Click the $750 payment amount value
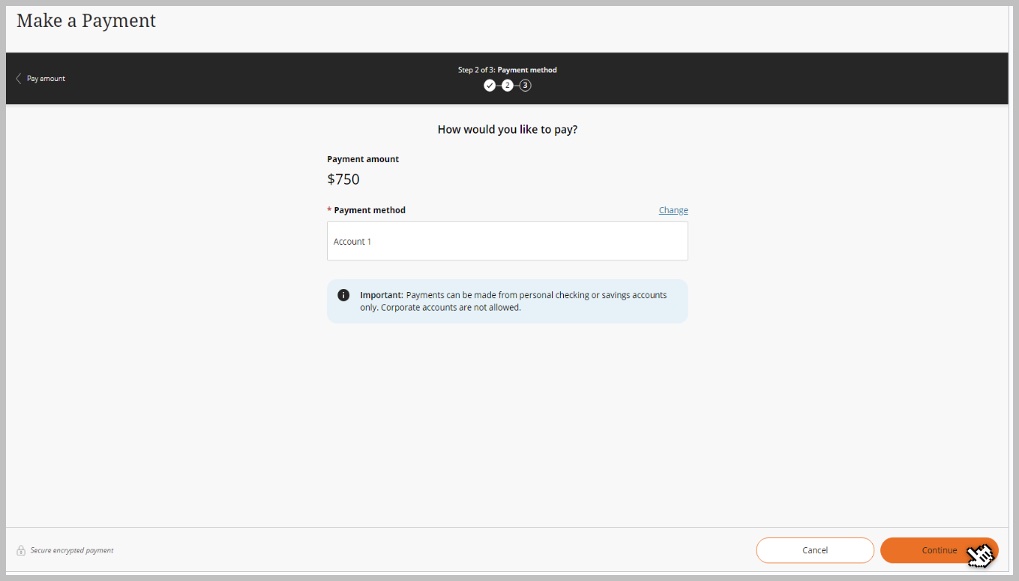 [x=343, y=180]
